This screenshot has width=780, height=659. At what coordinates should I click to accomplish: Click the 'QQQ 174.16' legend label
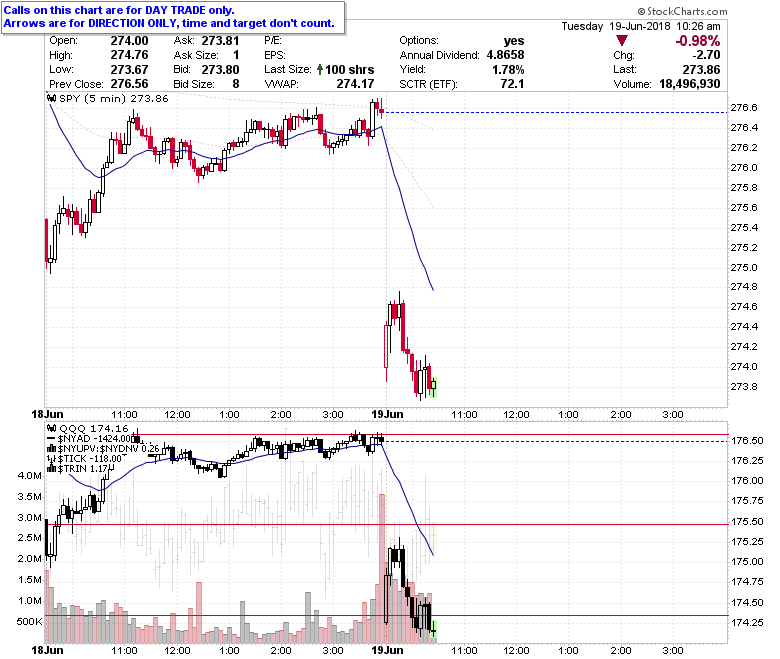(94, 428)
